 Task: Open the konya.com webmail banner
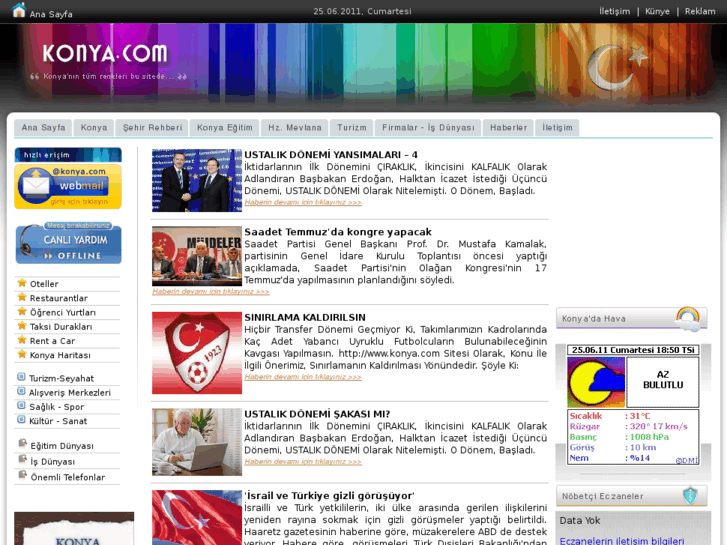click(x=68, y=186)
